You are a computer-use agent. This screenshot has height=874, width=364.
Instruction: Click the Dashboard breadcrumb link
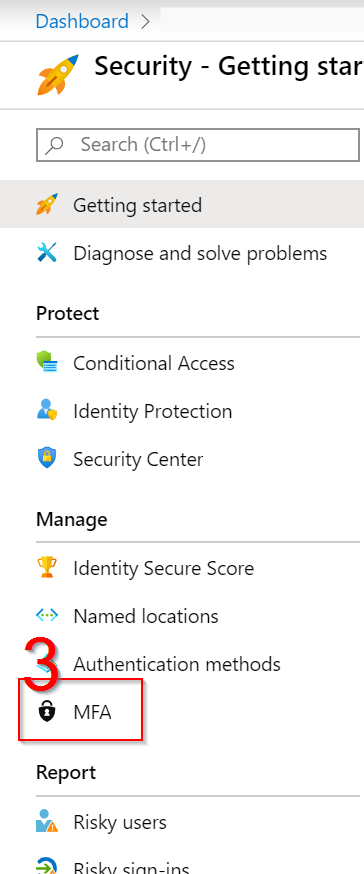coord(82,21)
